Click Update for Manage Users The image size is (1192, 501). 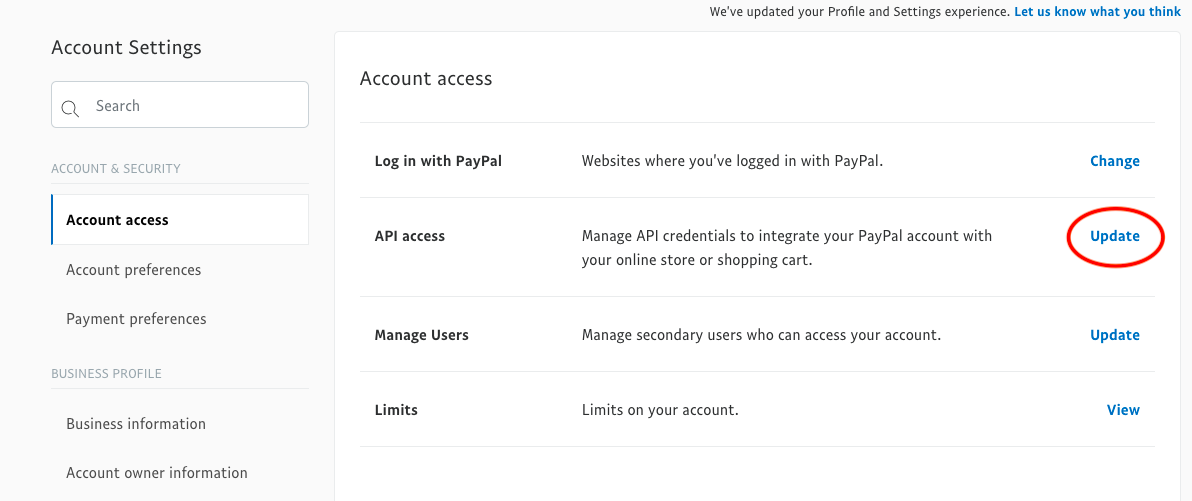[x=1114, y=335]
